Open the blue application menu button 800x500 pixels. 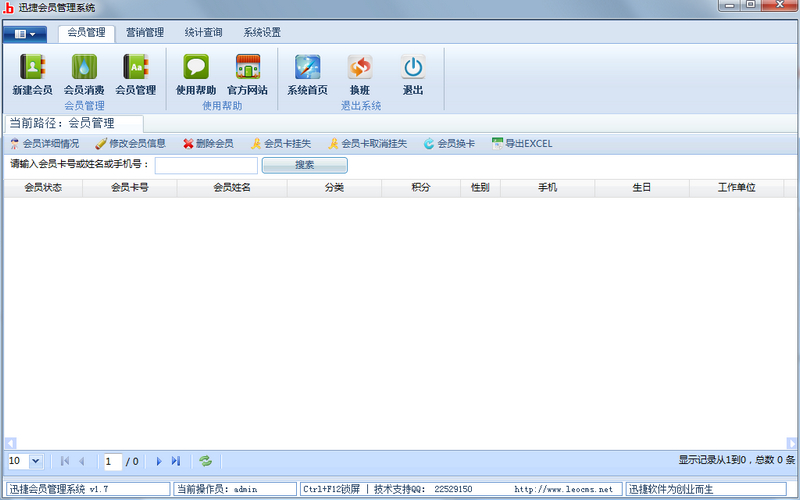[25, 34]
